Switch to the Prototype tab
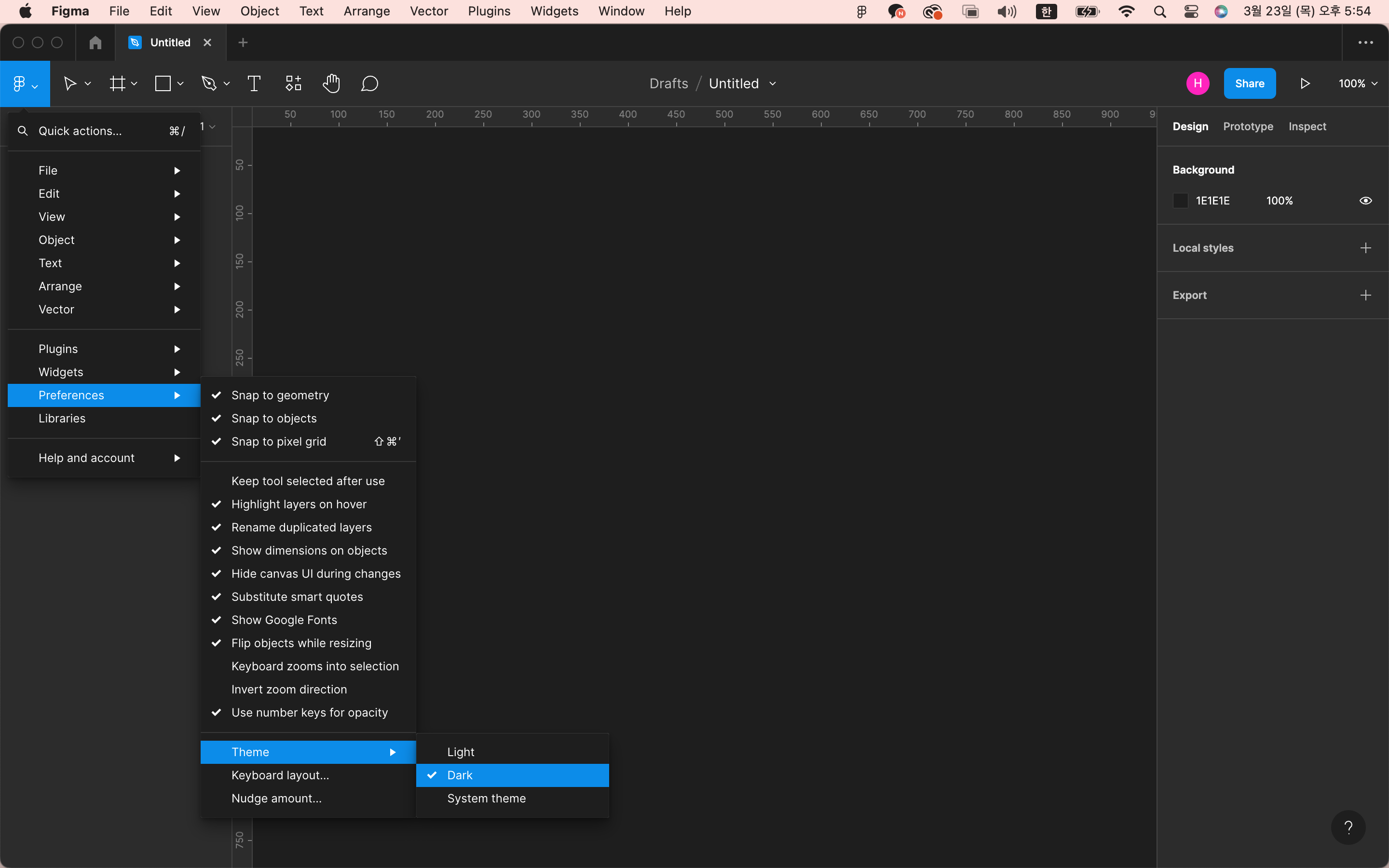The width and height of the screenshot is (1389, 868). tap(1248, 126)
